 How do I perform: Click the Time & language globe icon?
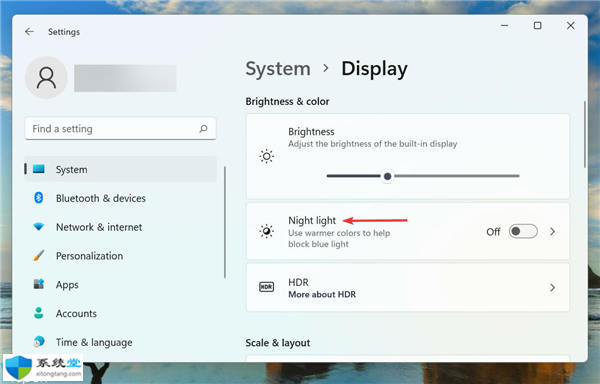[x=39, y=342]
